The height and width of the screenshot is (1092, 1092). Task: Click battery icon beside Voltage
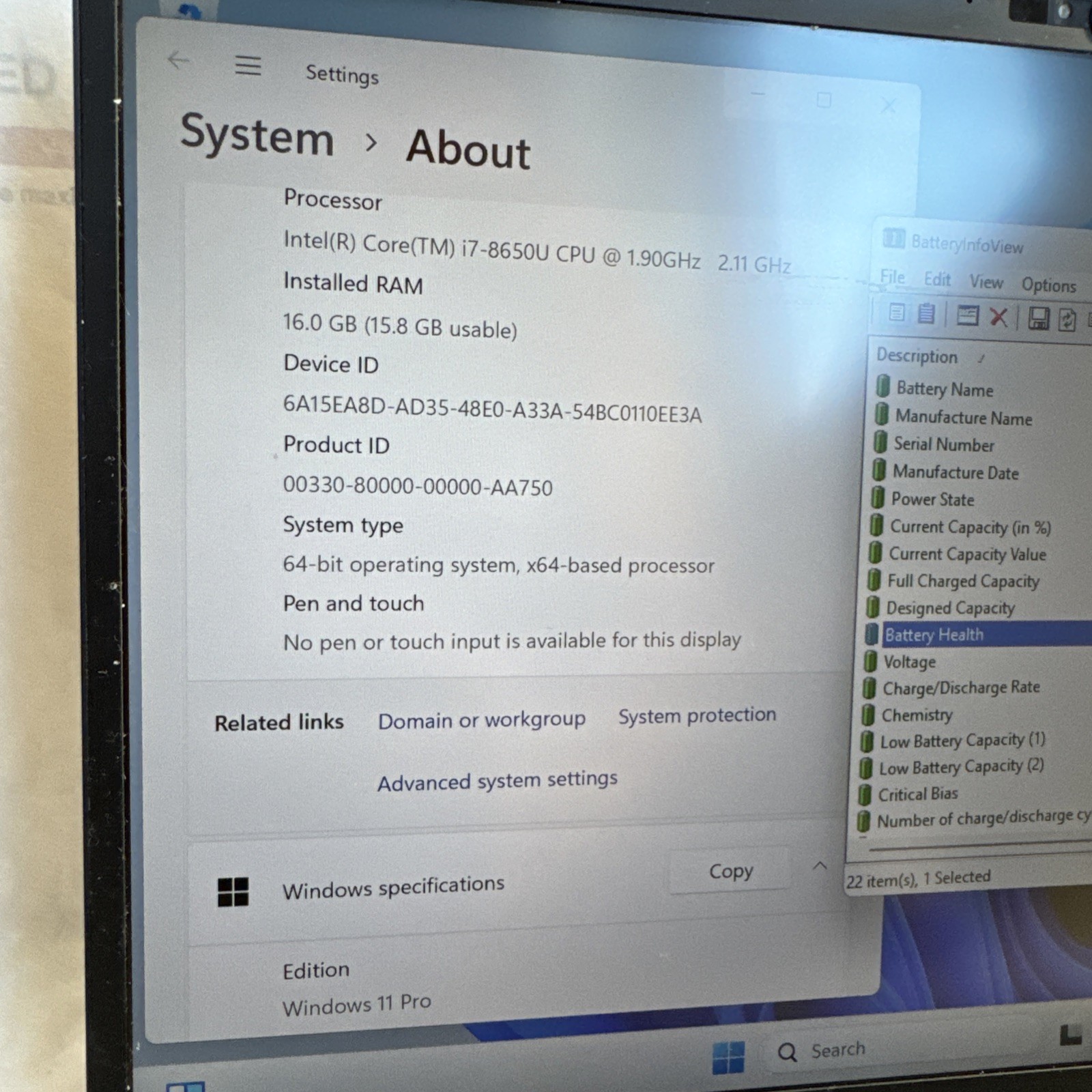click(x=870, y=660)
